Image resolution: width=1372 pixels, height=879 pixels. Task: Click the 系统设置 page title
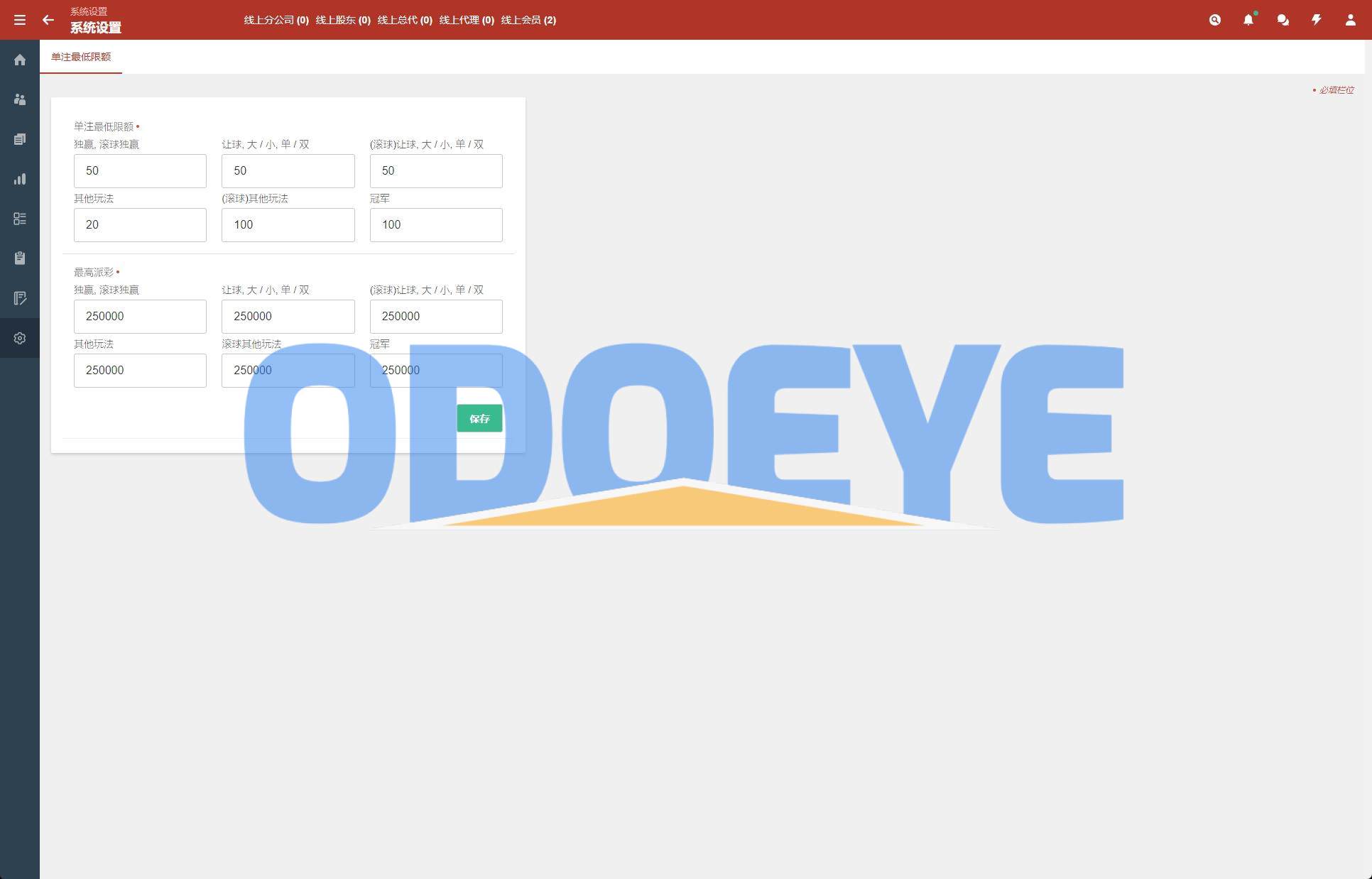95,28
